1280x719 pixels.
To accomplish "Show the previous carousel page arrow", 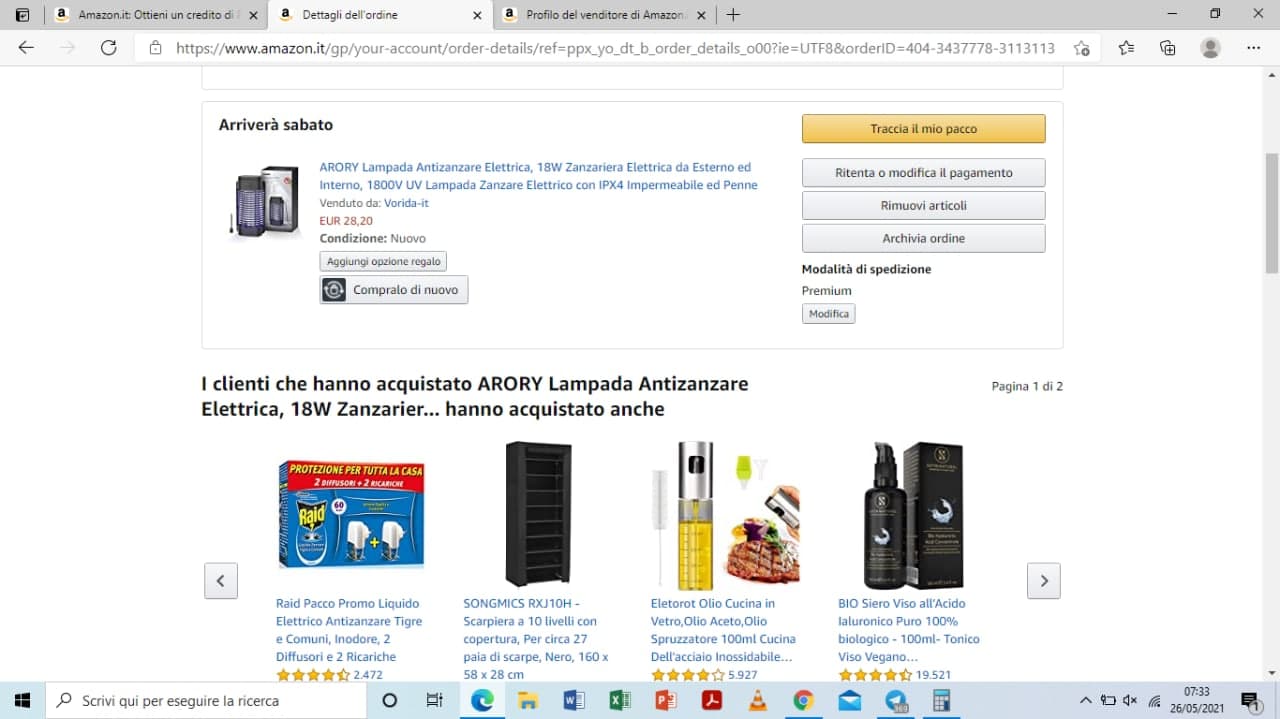I will click(221, 580).
